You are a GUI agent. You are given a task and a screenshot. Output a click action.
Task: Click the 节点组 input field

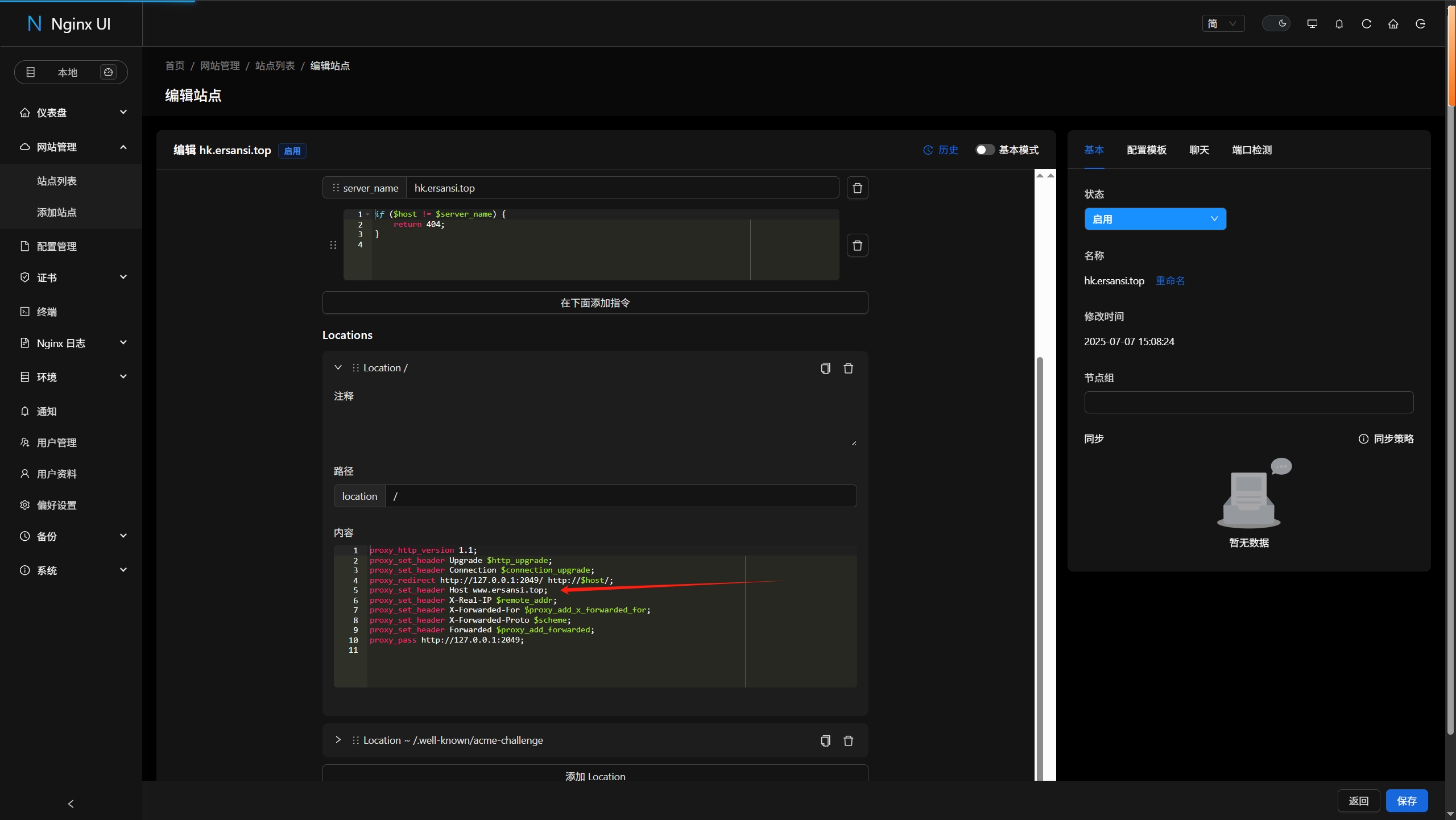coord(1248,402)
